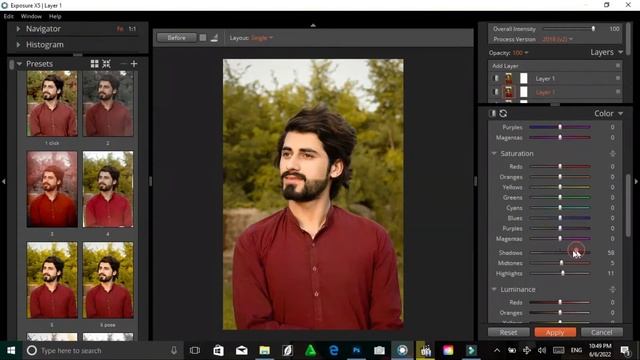
Task: Open the Process Version dropdown
Action: tap(557, 39)
